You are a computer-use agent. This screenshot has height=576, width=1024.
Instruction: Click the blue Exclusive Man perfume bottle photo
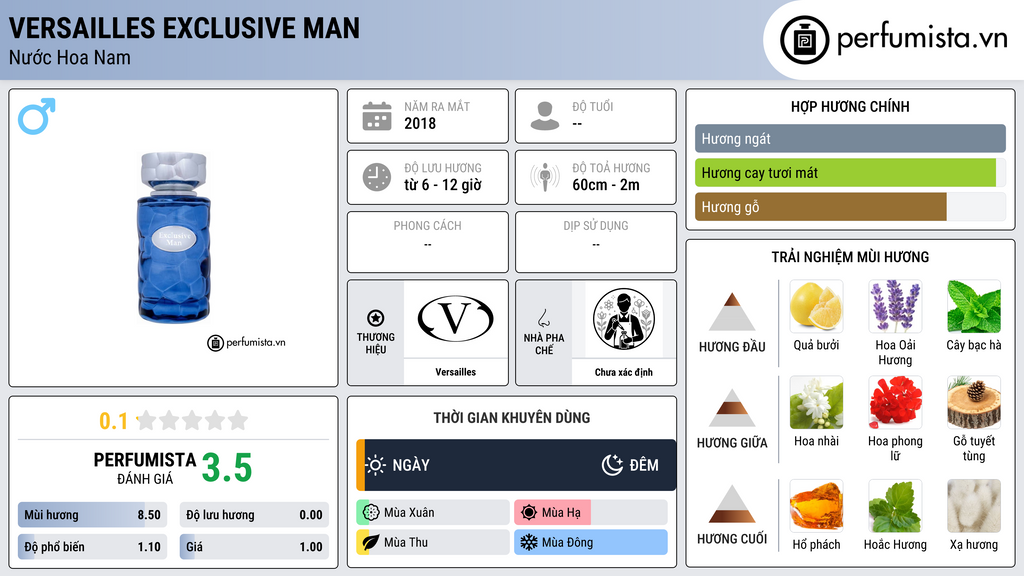click(x=174, y=238)
